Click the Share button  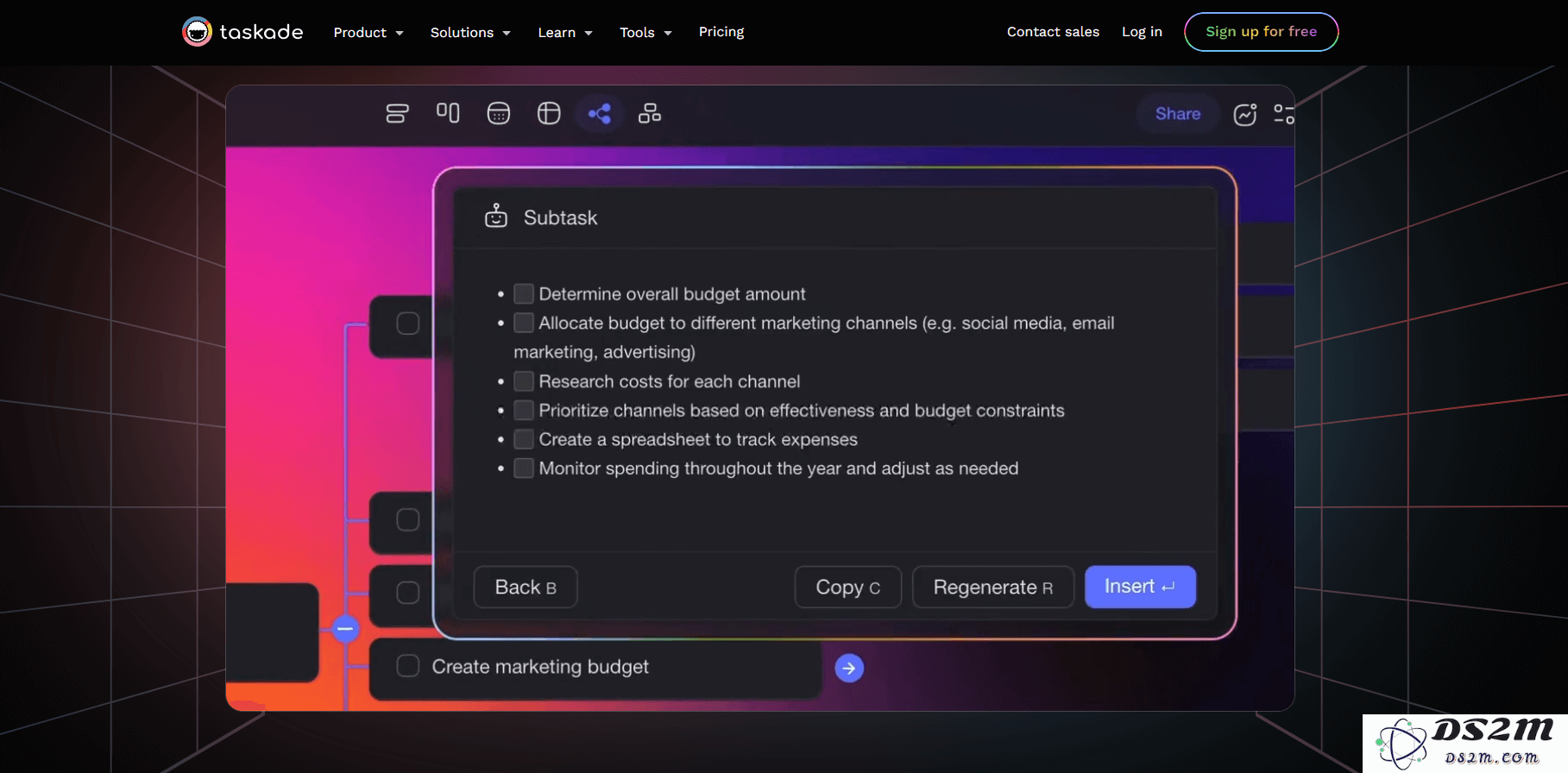click(x=1178, y=114)
